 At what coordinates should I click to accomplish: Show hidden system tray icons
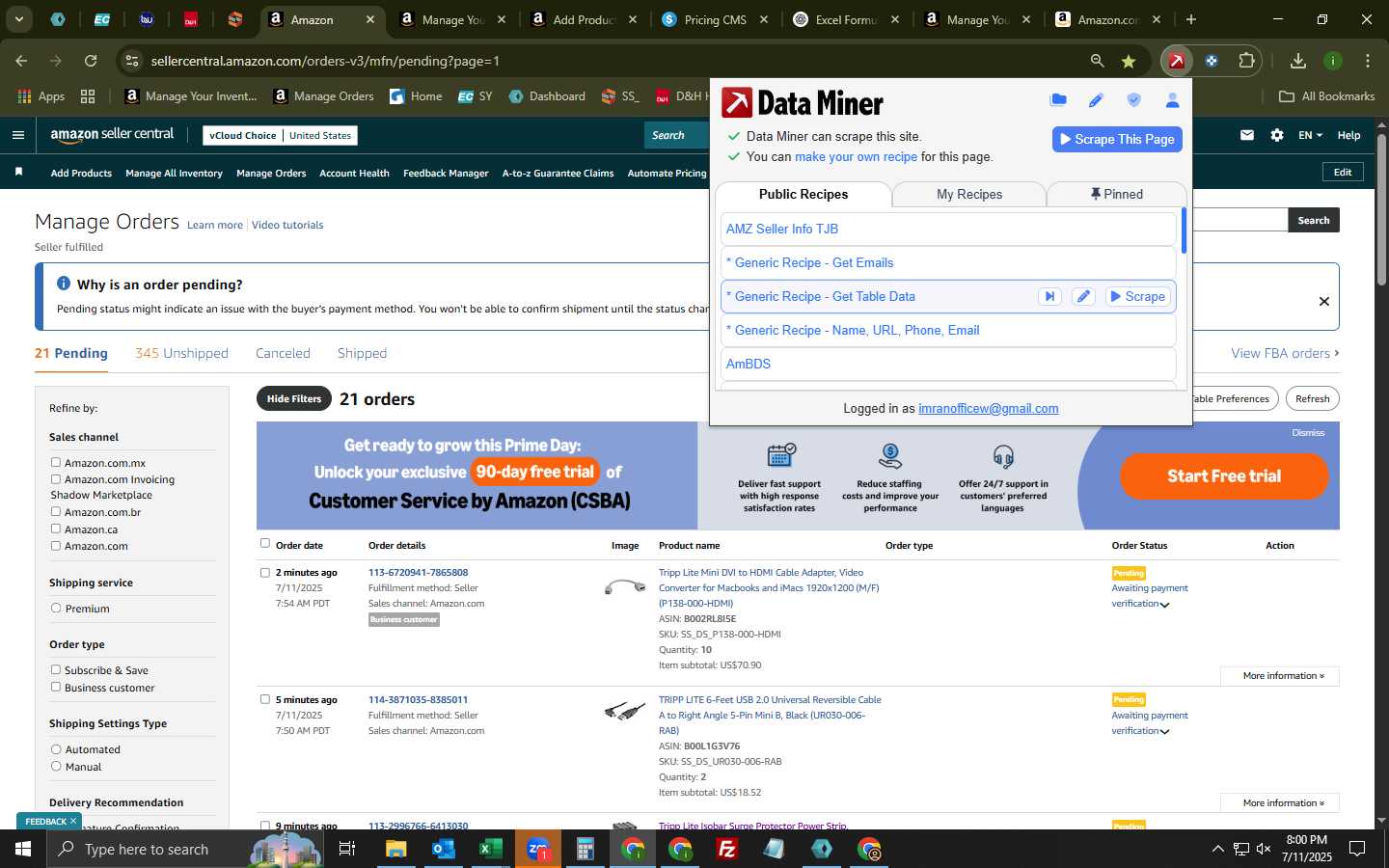(x=1217, y=850)
